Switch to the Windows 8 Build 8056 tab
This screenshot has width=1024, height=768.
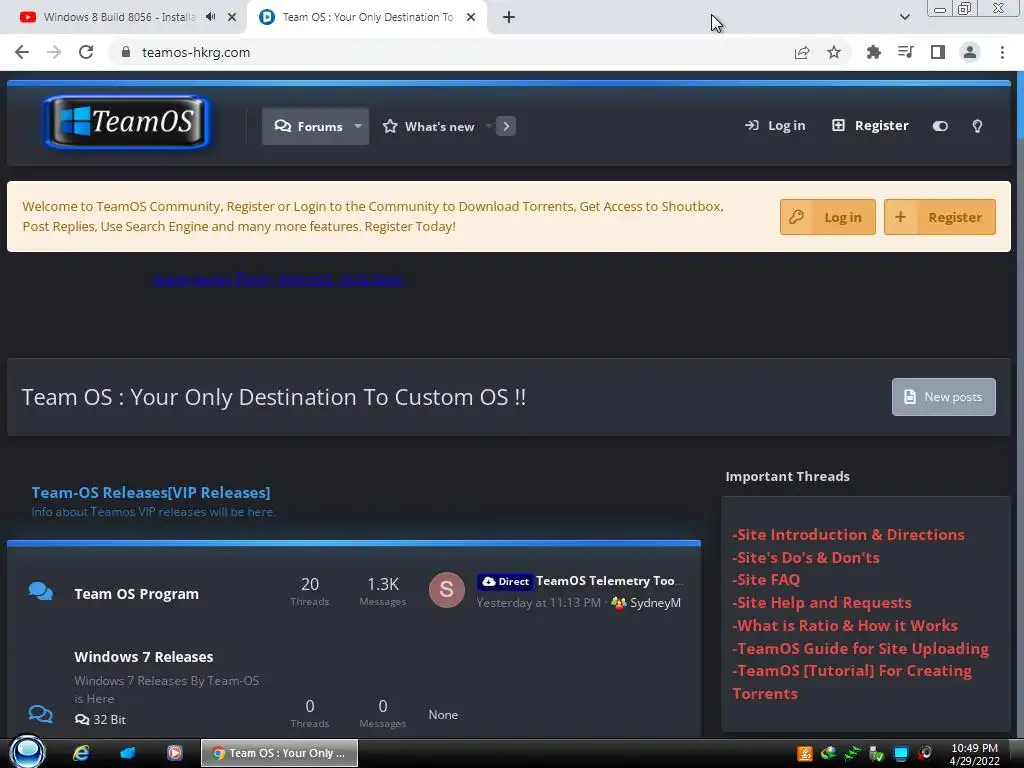(118, 17)
